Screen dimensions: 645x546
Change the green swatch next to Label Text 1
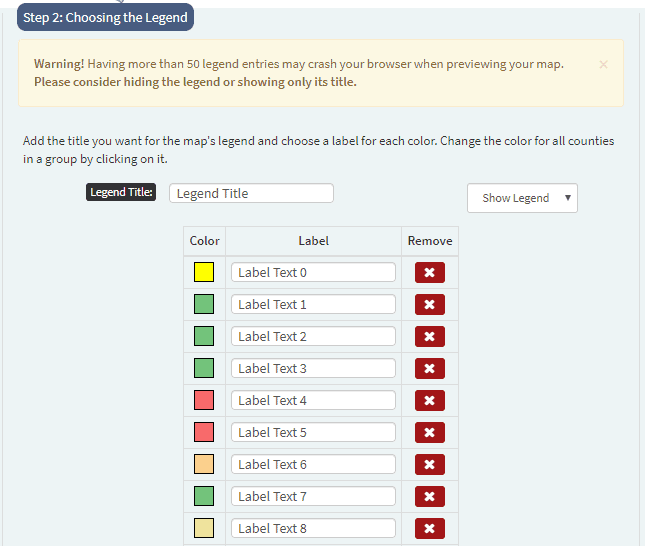[x=204, y=304]
